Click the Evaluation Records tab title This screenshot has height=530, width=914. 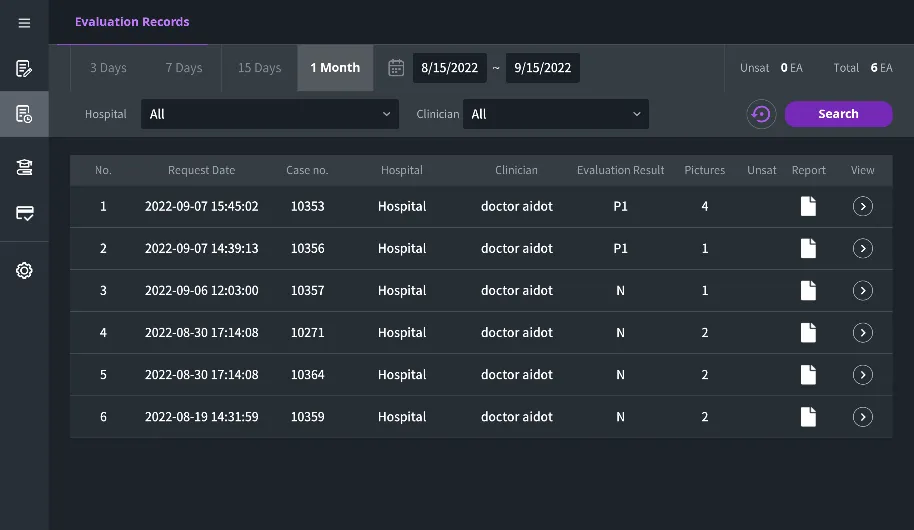(x=132, y=22)
